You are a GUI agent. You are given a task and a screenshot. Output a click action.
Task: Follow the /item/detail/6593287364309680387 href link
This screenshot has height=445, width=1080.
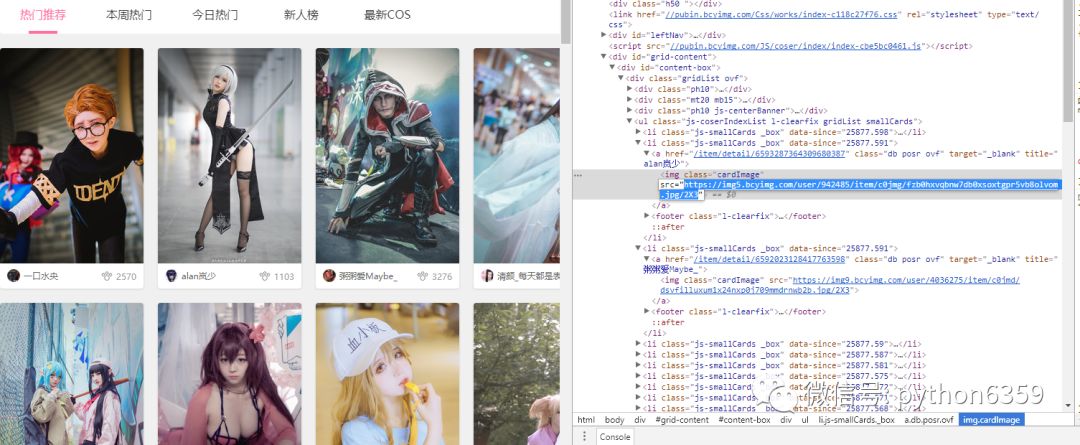(x=768, y=154)
